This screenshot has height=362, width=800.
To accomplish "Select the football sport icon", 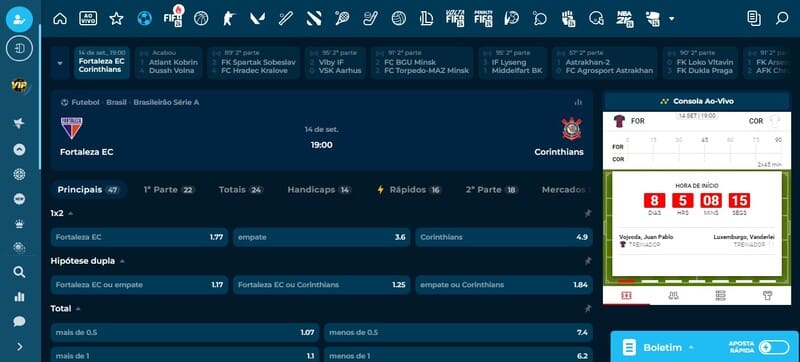I will pyautogui.click(x=144, y=19).
